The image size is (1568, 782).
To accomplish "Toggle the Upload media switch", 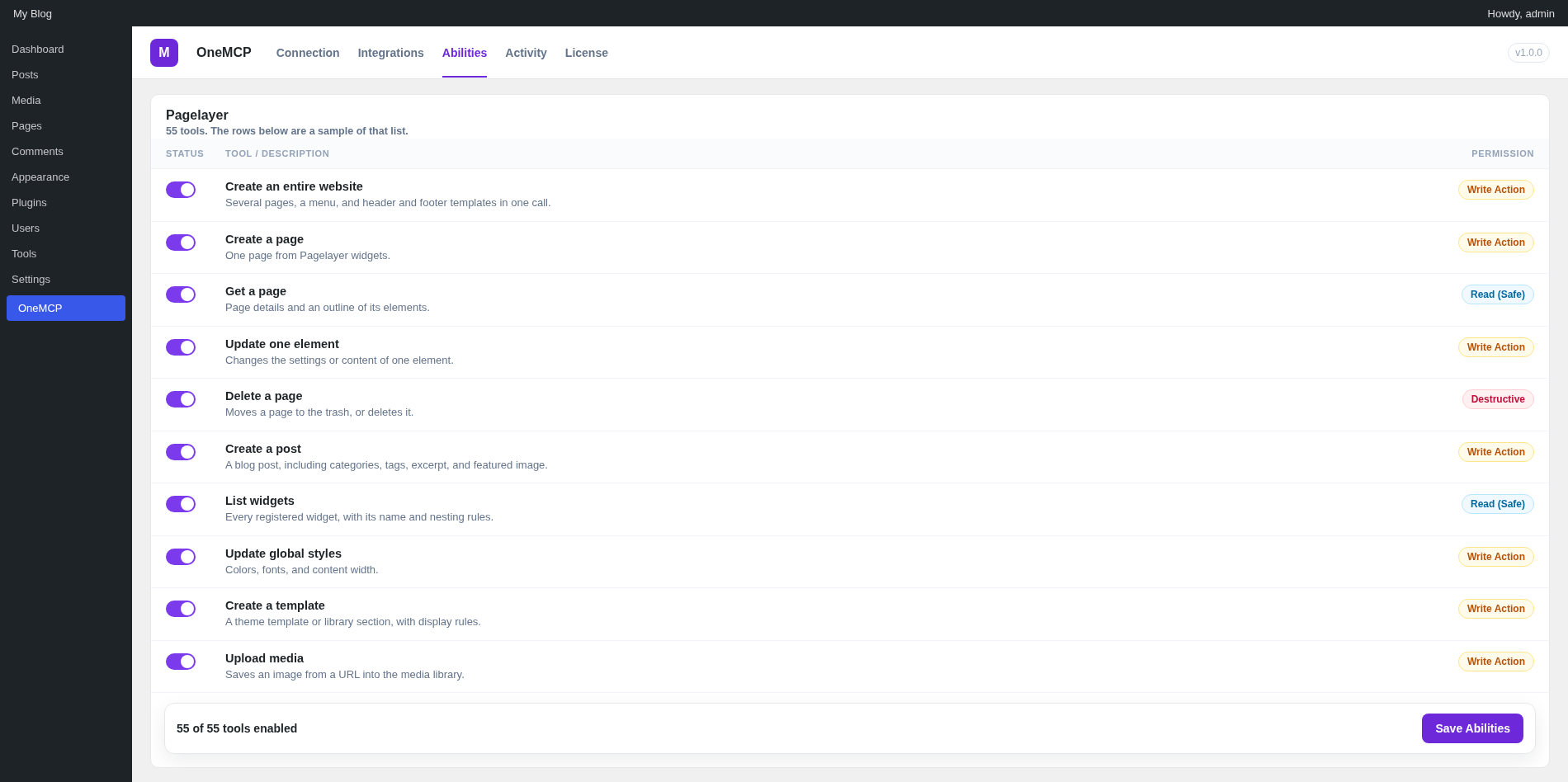I will pyautogui.click(x=181, y=662).
